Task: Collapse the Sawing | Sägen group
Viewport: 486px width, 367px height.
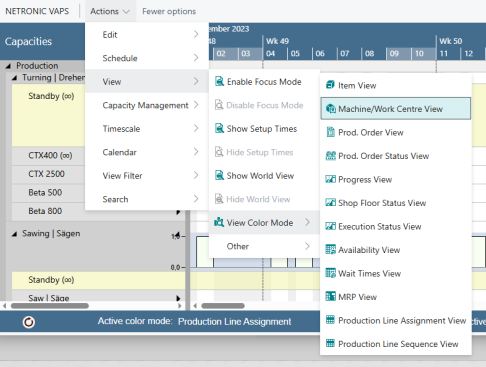Action: pyautogui.click(x=14, y=234)
